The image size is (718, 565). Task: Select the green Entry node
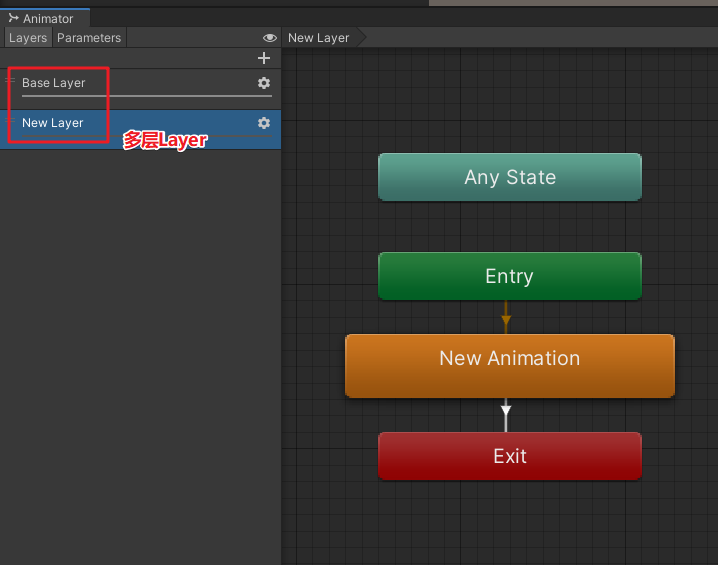509,276
